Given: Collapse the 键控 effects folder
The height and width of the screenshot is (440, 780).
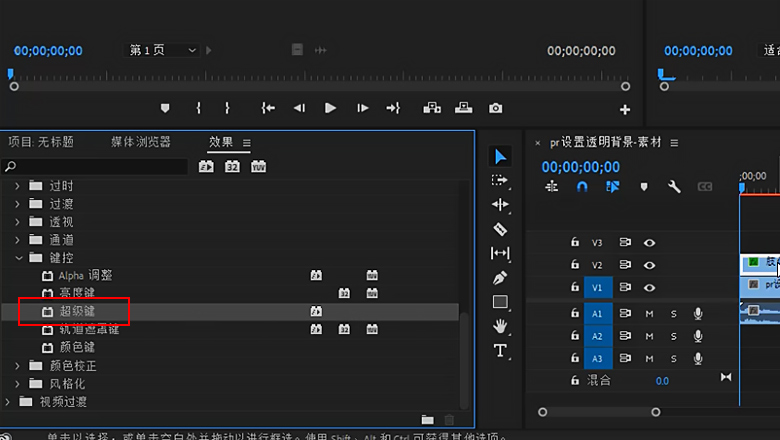Looking at the screenshot, I should [x=19, y=258].
